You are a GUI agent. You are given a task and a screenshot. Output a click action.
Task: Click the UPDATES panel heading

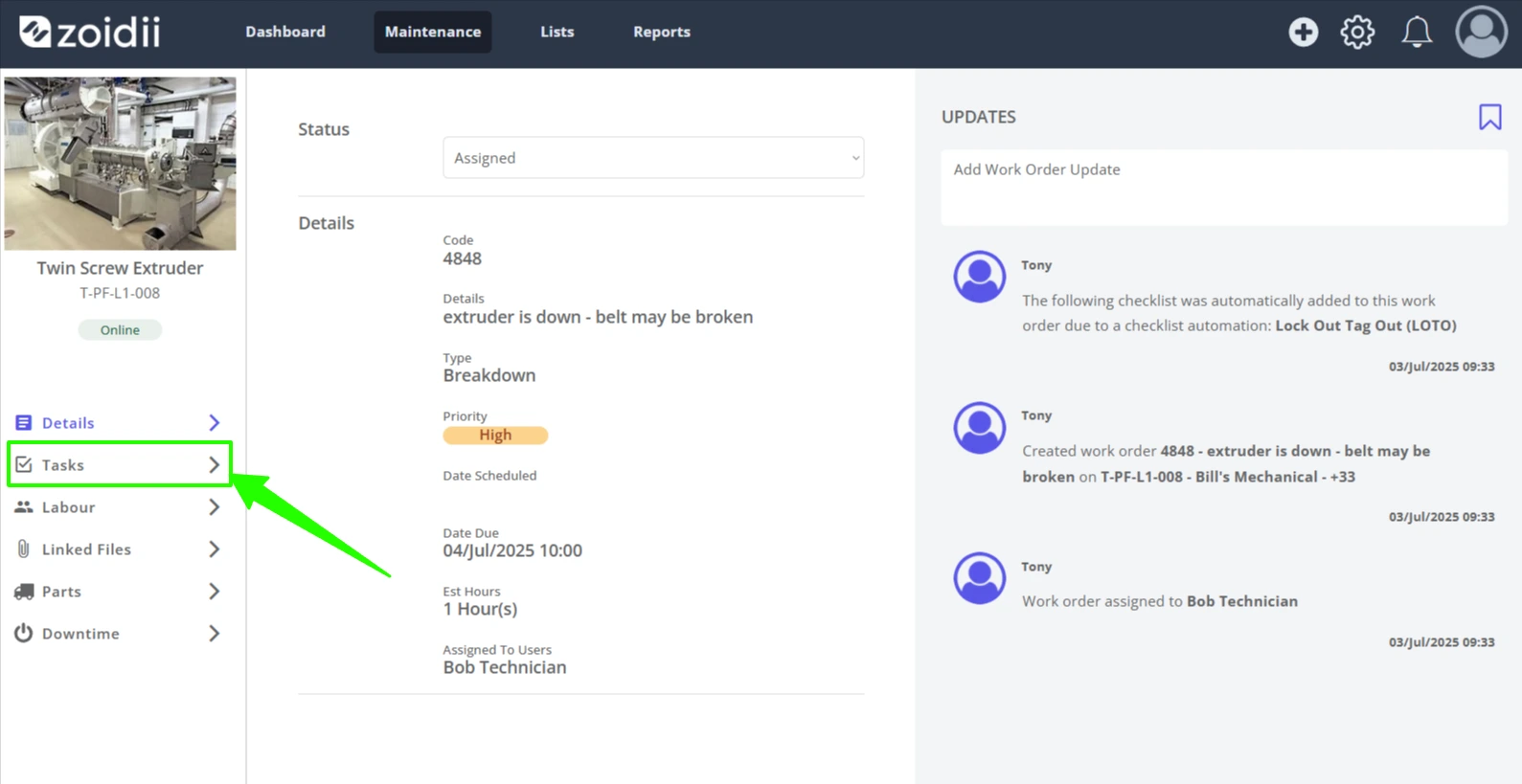(x=979, y=117)
